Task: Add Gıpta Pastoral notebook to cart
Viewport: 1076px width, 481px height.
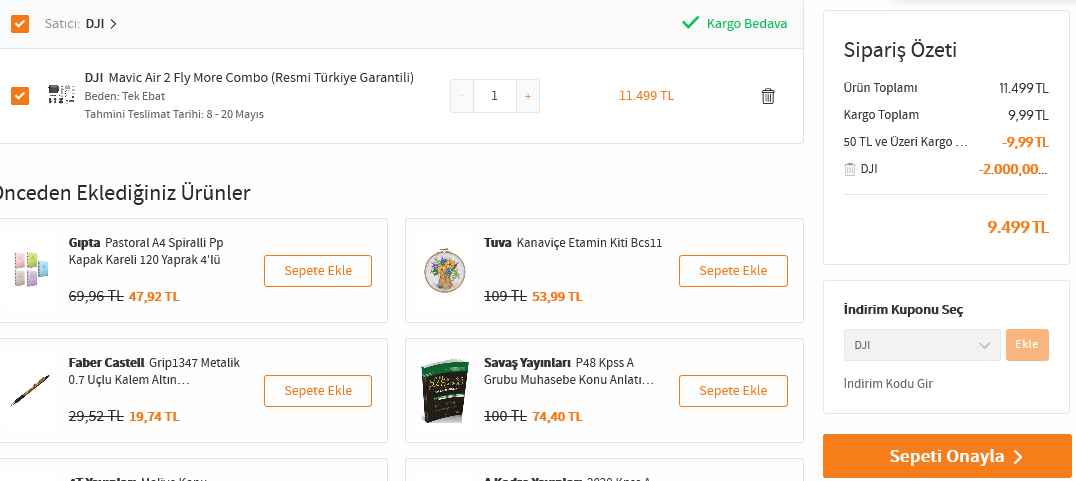Action: pyautogui.click(x=318, y=270)
